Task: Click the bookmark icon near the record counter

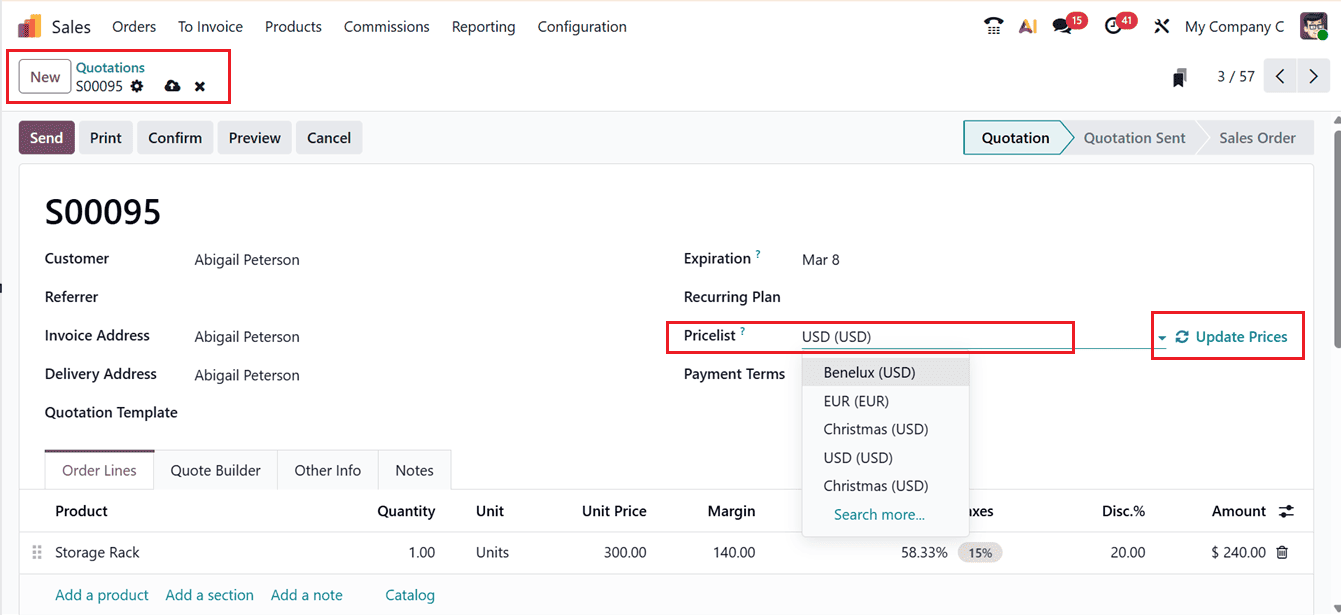Action: pos(1179,76)
